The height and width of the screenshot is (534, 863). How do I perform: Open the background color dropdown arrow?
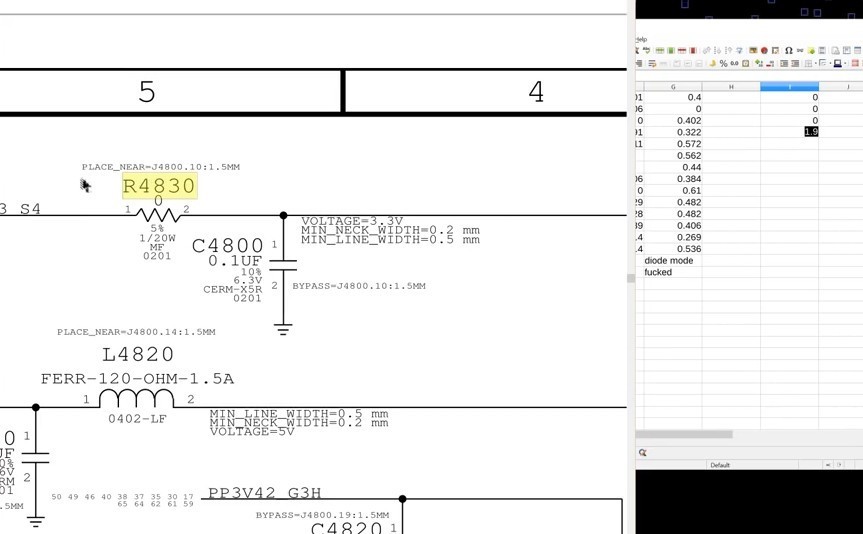coord(845,63)
